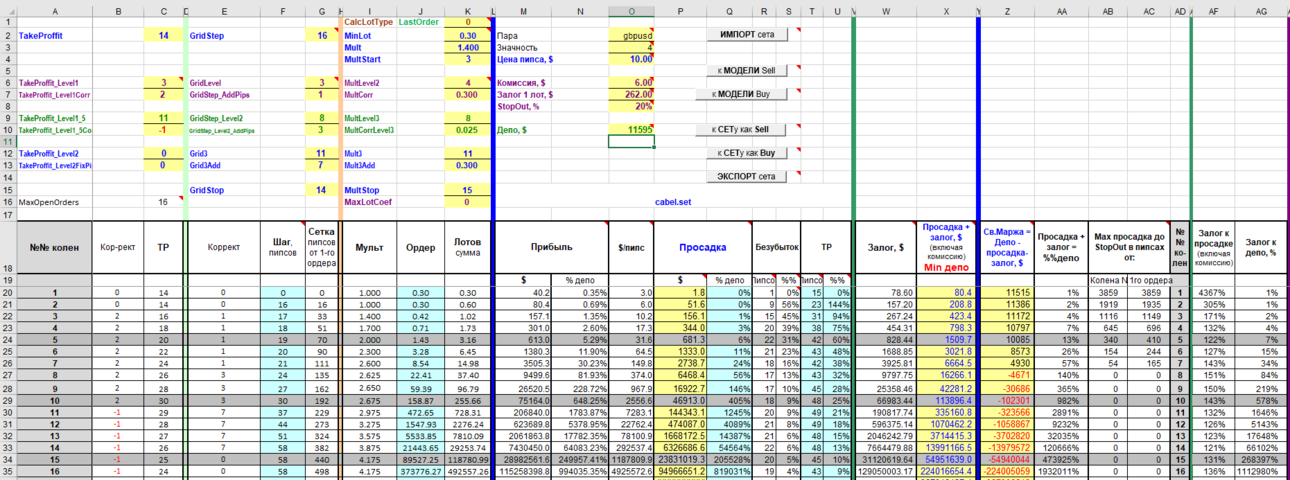
Task: Click the Залог, $ table header
Action: pos(886,246)
